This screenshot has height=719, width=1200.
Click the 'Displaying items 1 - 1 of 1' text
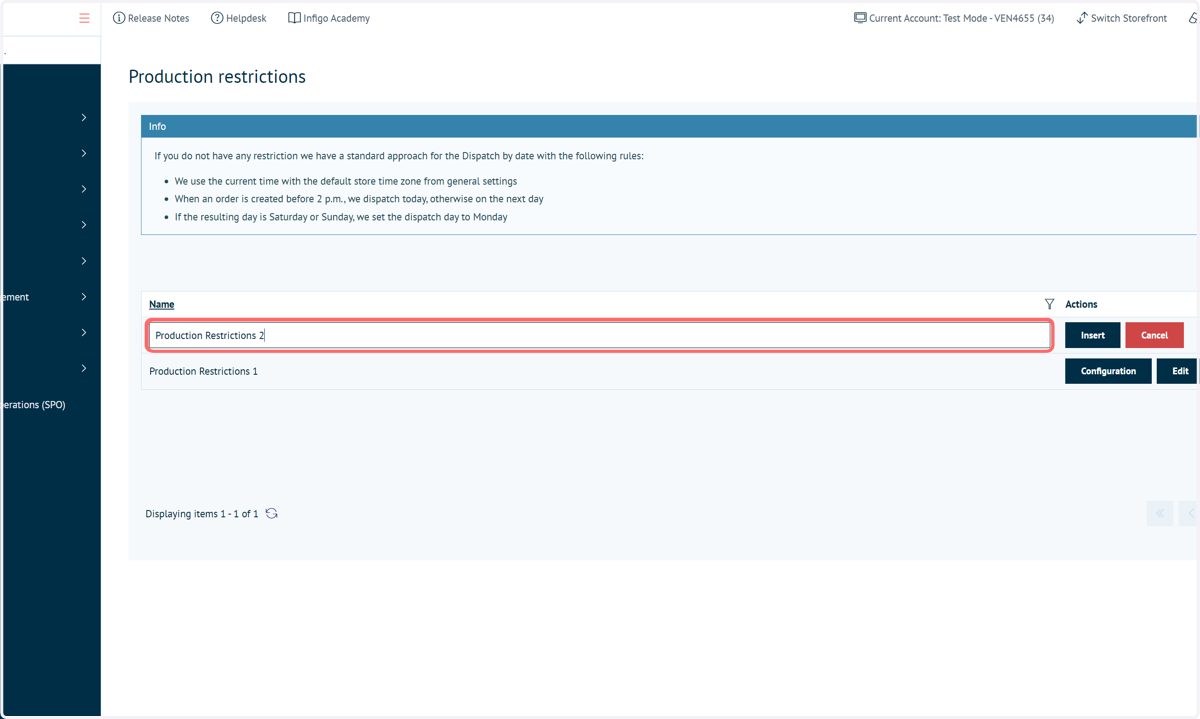[202, 514]
